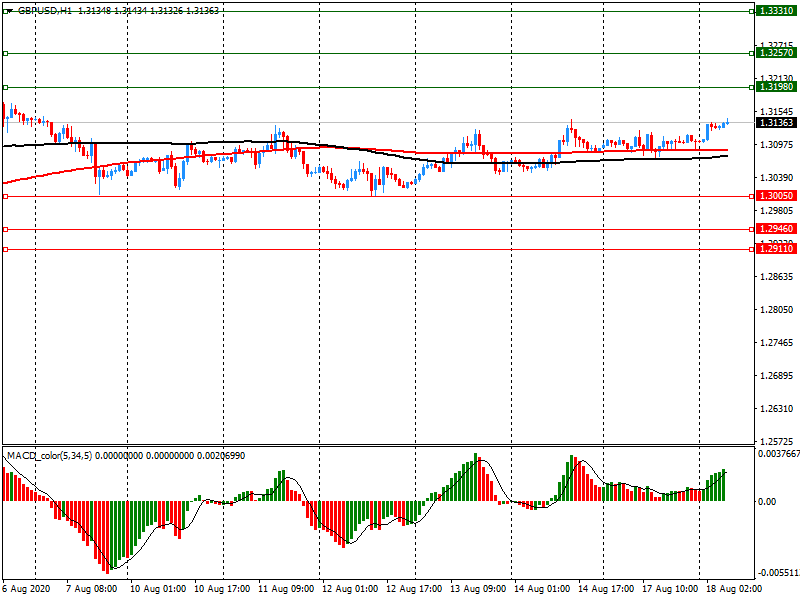Click the 13 Aug 09:00 time label
This screenshot has height=600, width=800.
[478, 589]
